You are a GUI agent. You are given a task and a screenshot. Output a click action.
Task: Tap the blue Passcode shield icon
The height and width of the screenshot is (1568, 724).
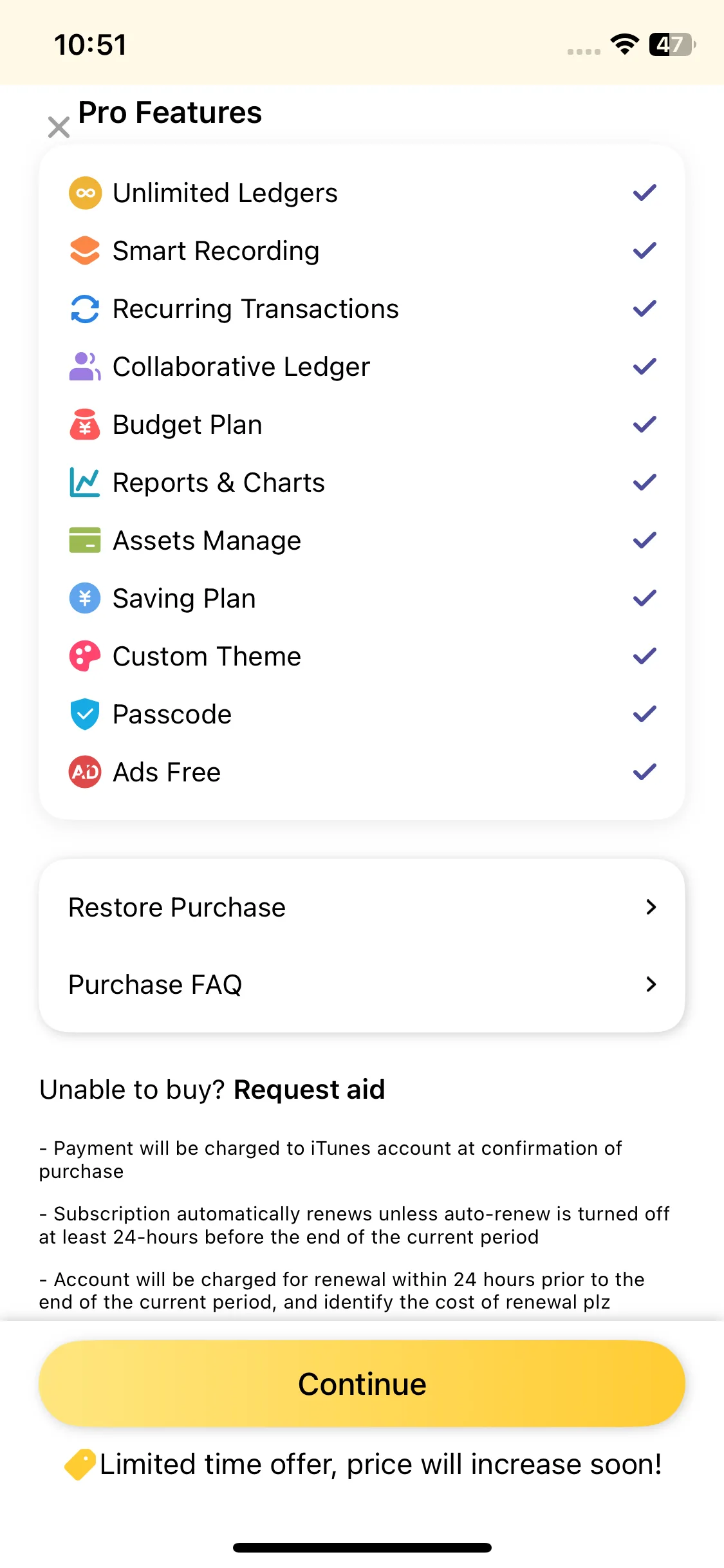pos(85,714)
